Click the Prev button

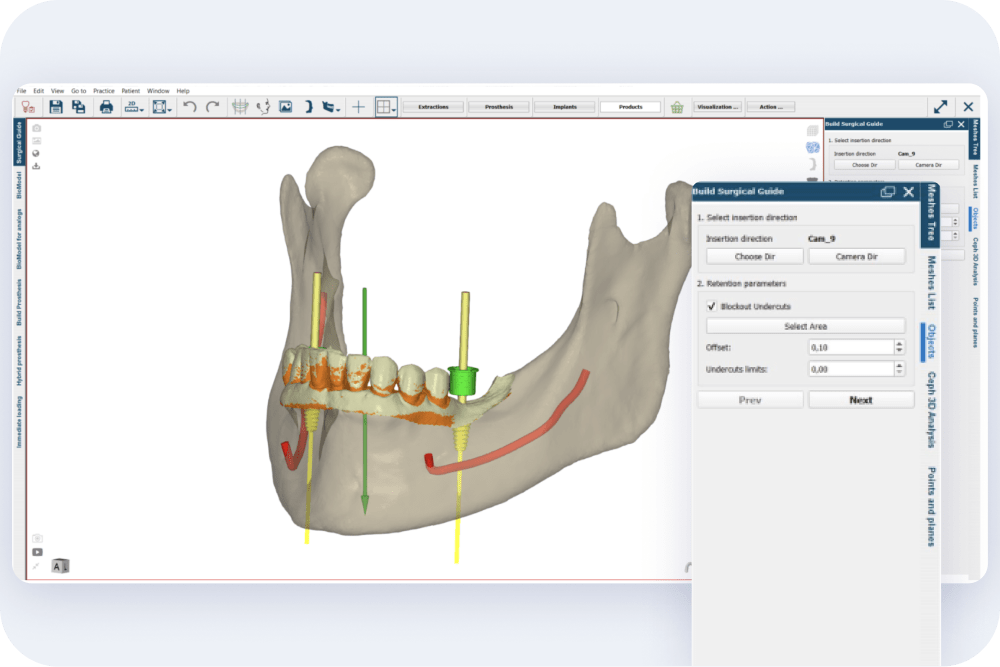click(x=750, y=400)
